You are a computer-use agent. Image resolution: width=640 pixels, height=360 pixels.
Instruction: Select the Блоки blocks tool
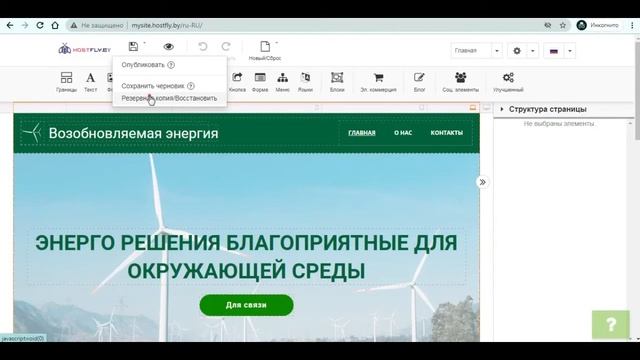[x=337, y=82]
